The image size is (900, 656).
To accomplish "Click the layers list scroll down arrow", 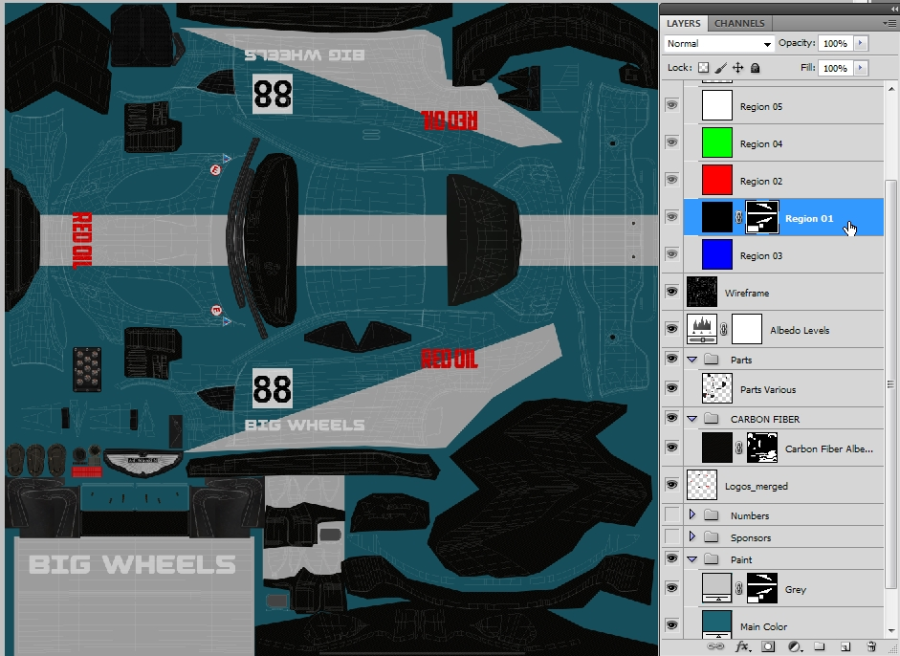I will tap(891, 630).
